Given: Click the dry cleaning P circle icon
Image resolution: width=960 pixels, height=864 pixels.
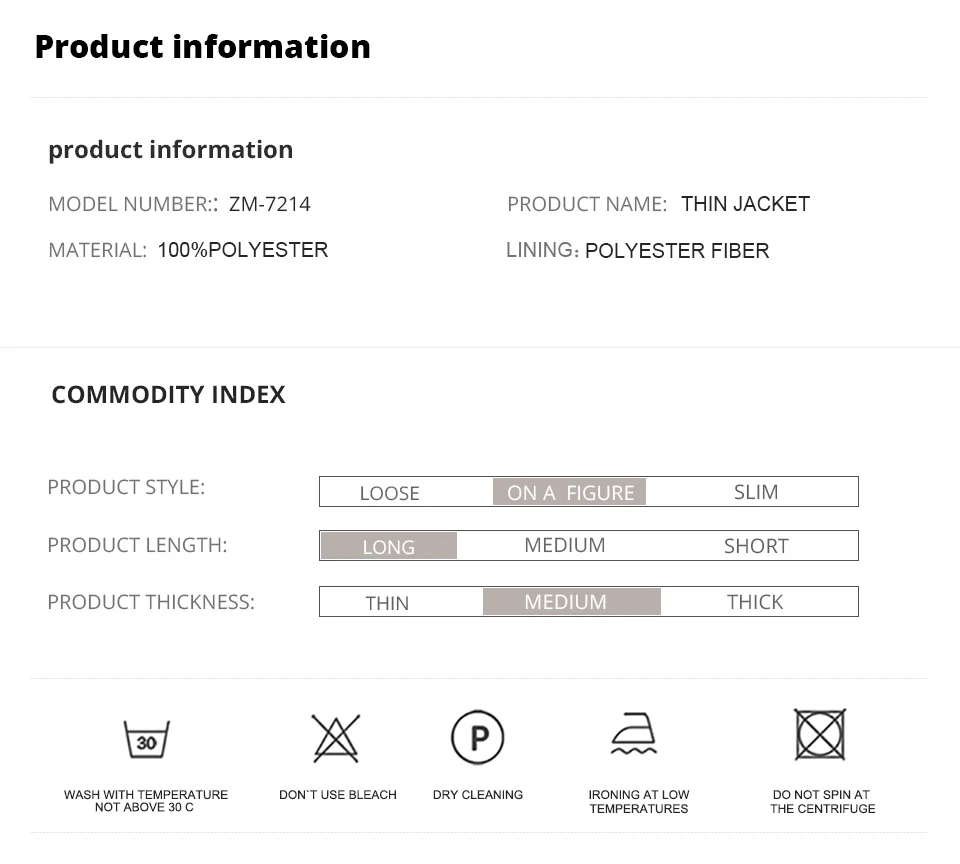Looking at the screenshot, I should [x=478, y=737].
